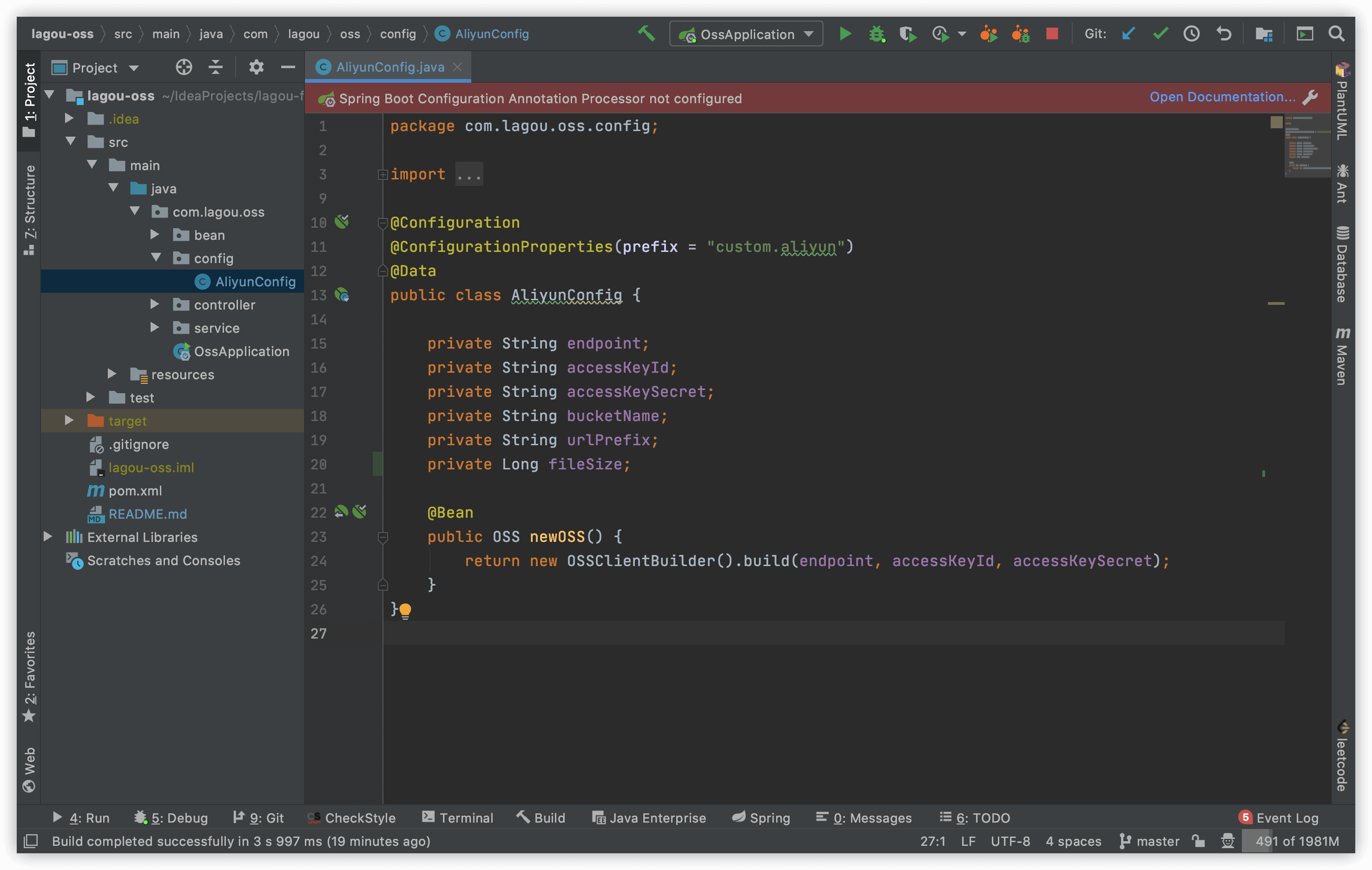The width and height of the screenshot is (1372, 870).
Task: Click the wrench icon in the notification banner
Action: point(1310,98)
